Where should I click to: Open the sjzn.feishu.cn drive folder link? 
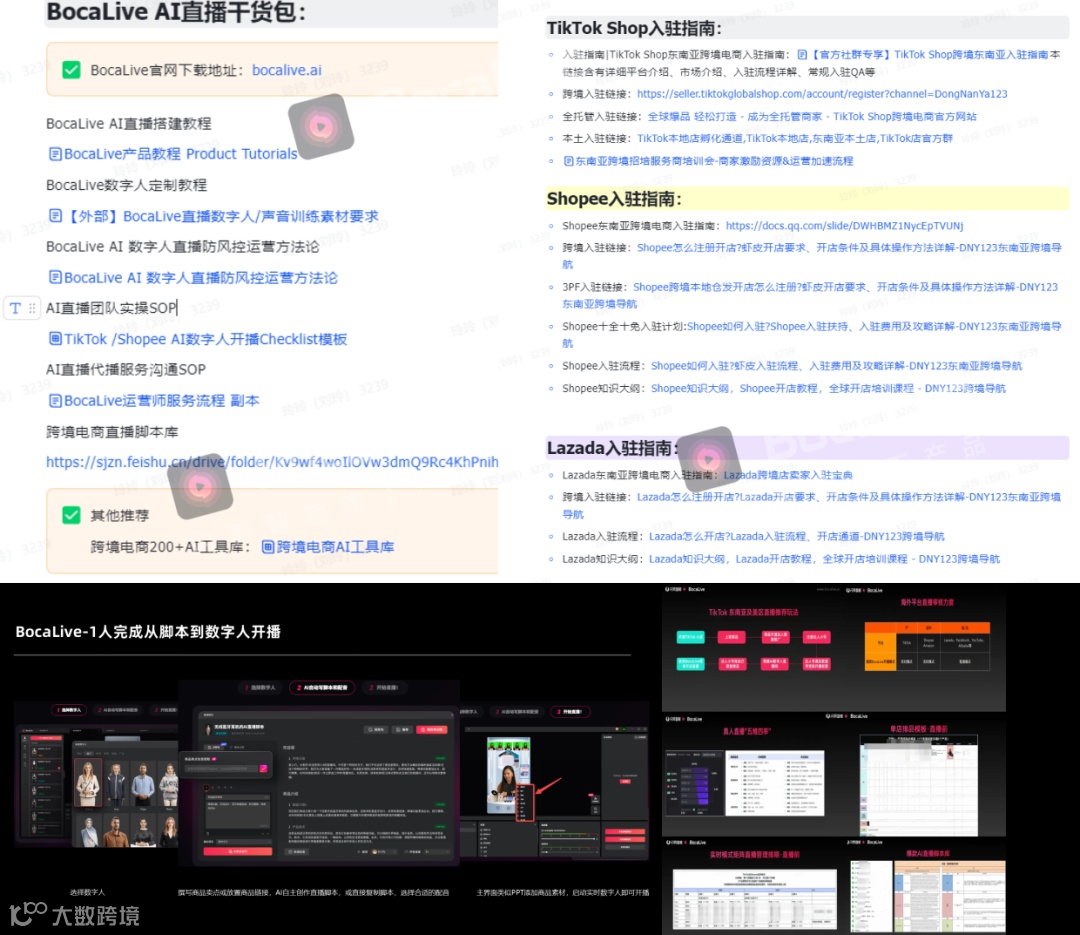(272, 462)
